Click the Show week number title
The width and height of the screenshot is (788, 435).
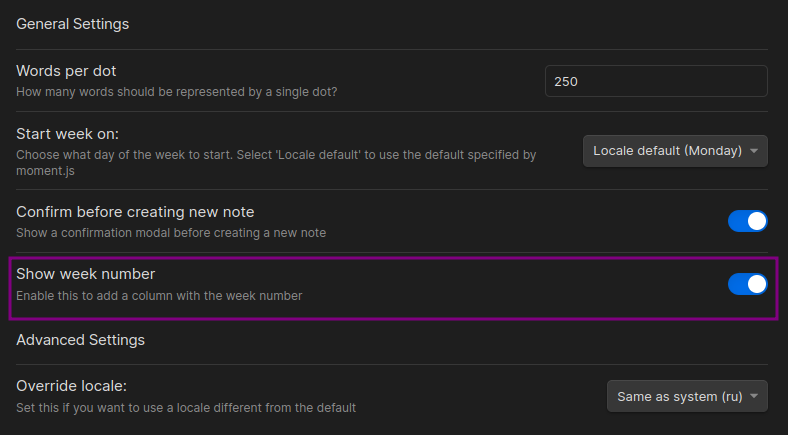pos(85,274)
